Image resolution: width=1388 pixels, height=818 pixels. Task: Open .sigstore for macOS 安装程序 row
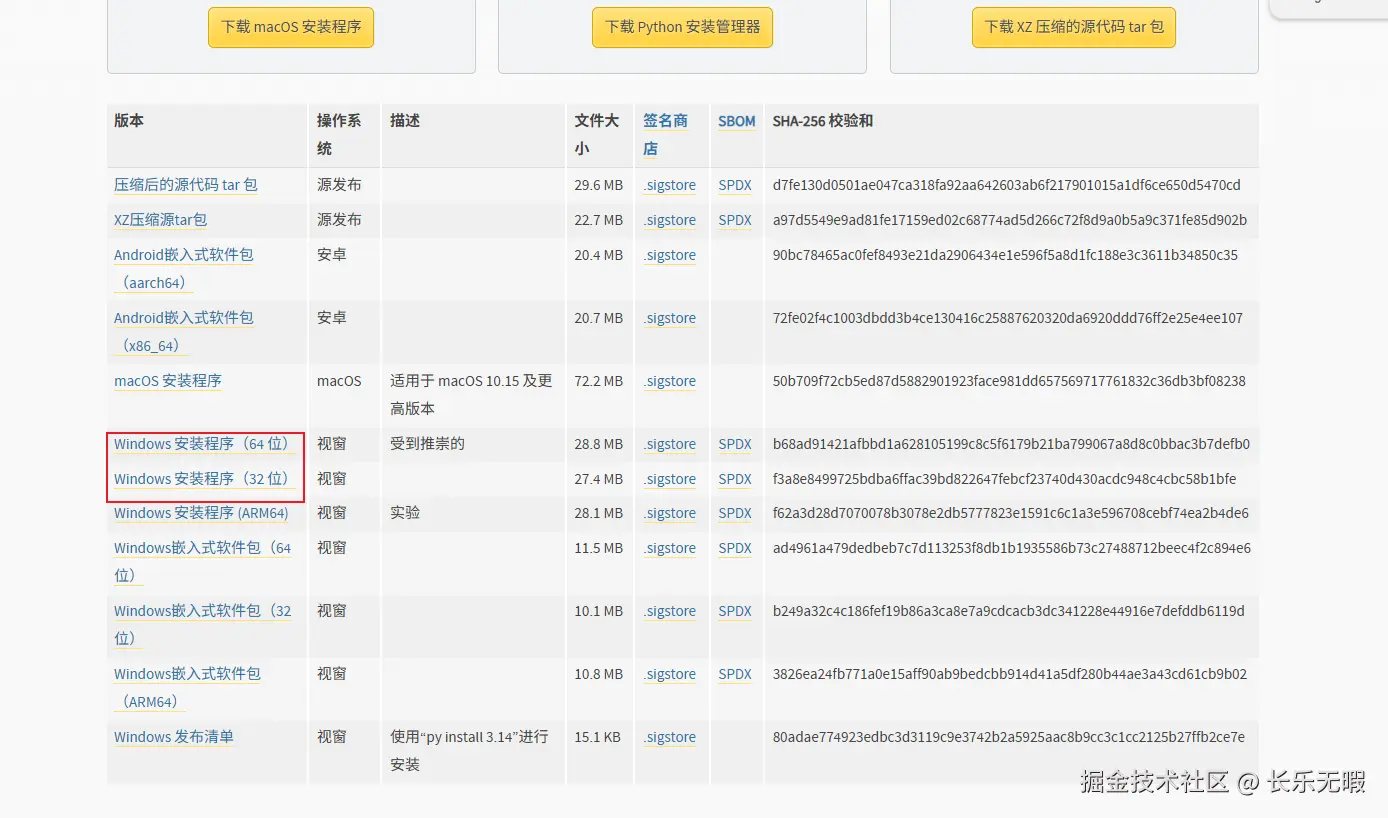(669, 381)
